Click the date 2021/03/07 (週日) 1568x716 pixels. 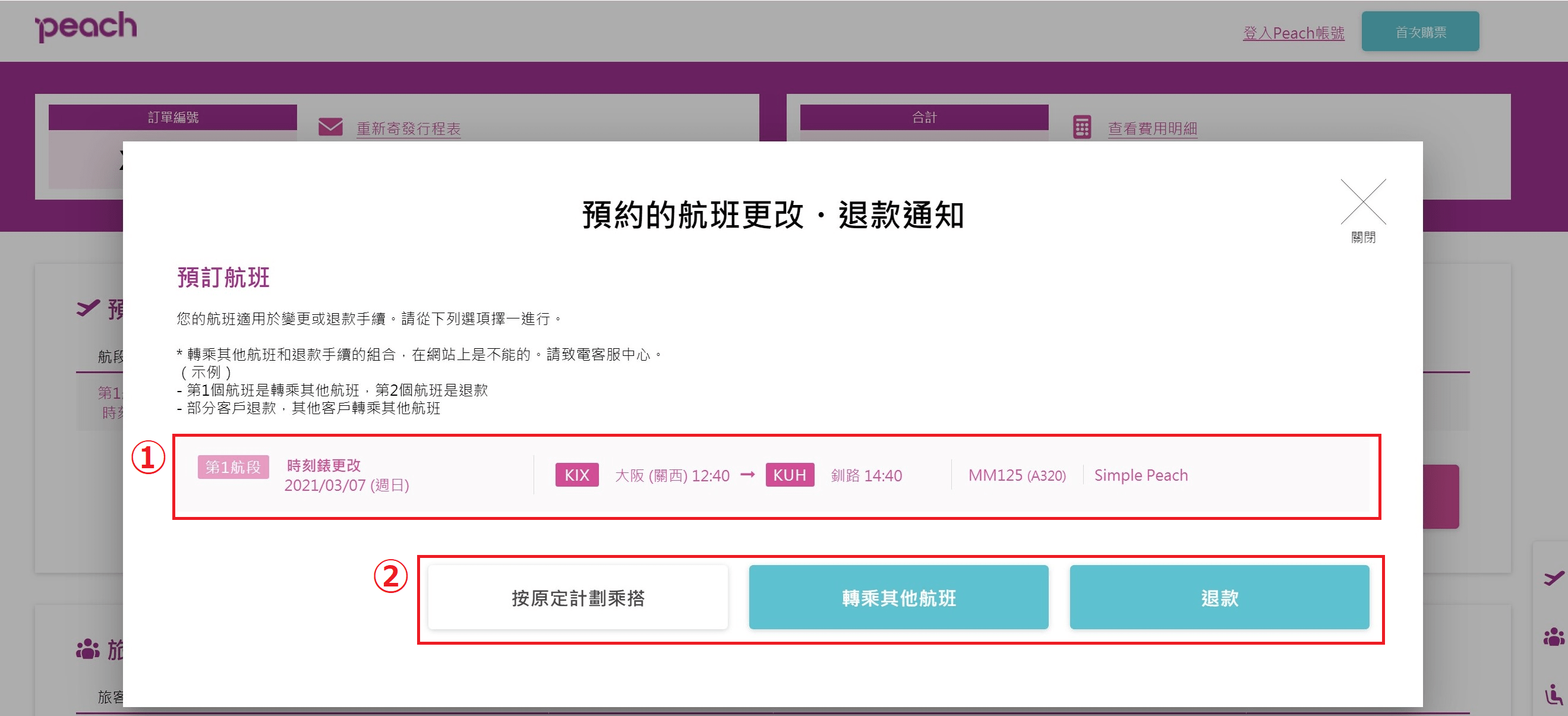point(346,485)
